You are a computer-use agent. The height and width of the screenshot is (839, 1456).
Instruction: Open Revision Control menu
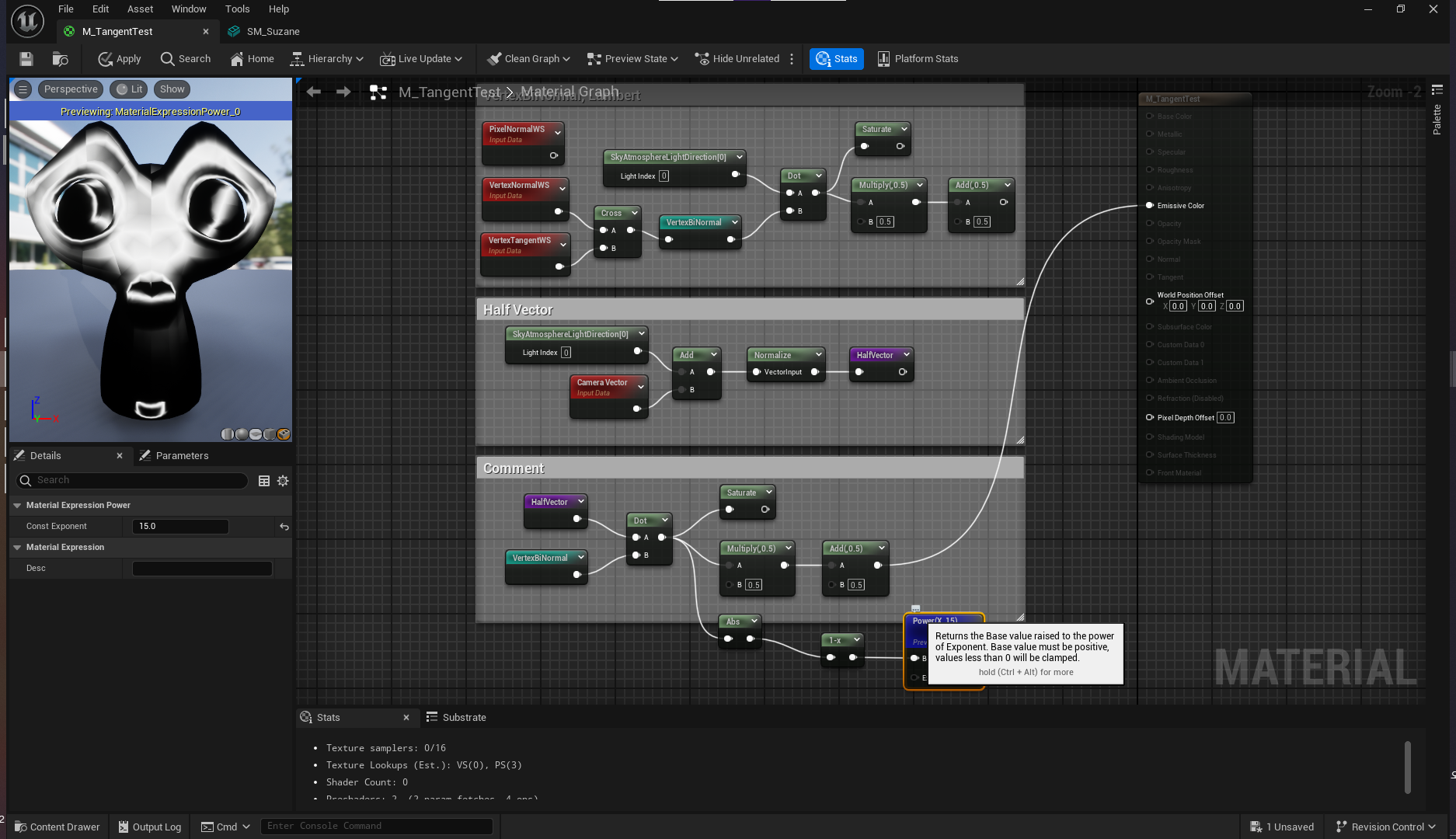coord(1385,827)
